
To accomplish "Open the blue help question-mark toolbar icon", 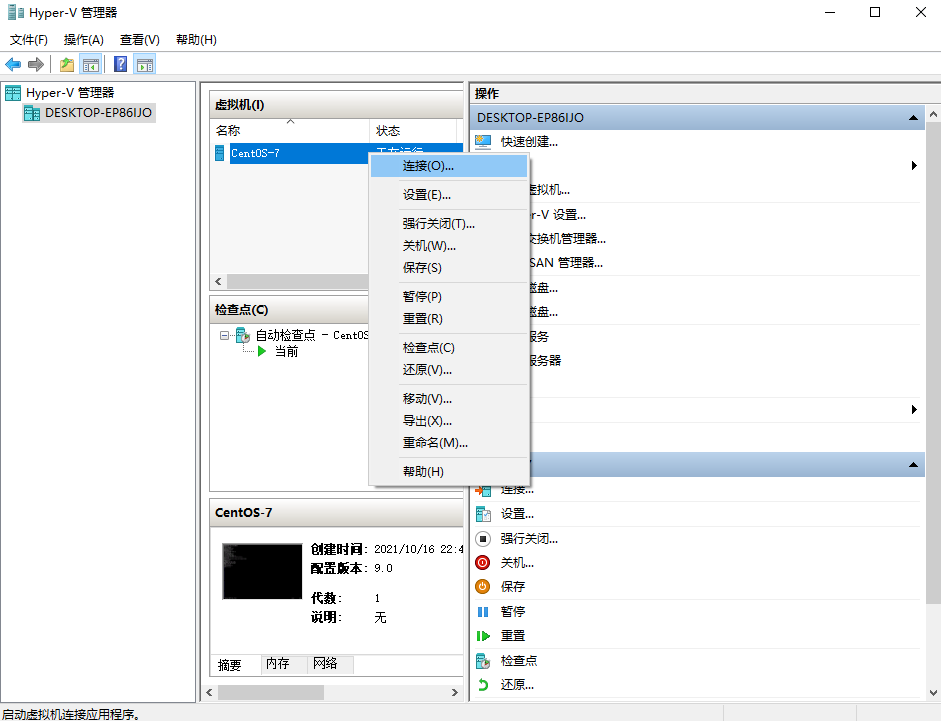I will (x=120, y=64).
